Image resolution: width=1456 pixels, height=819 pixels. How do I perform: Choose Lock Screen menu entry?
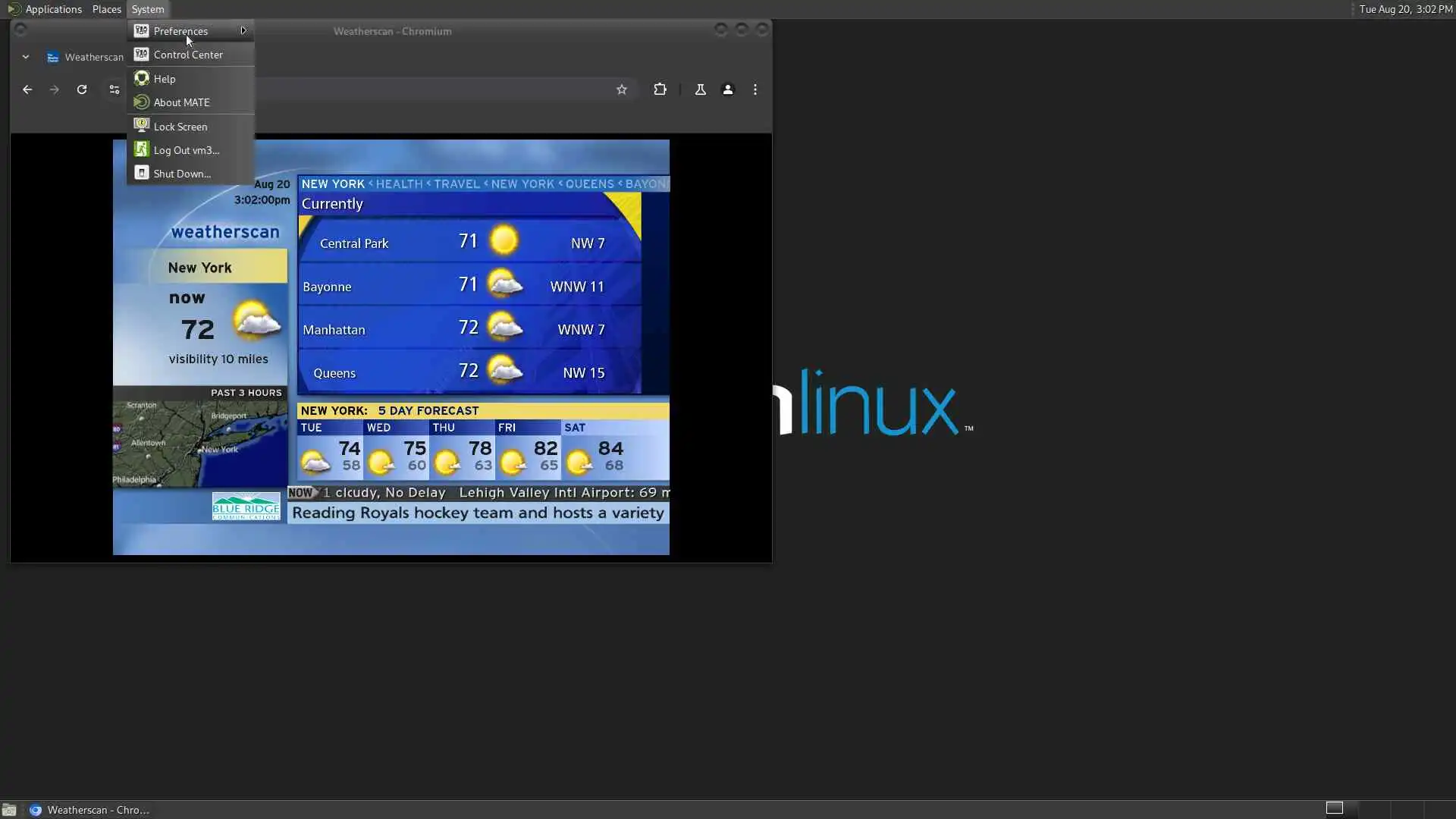click(x=180, y=127)
